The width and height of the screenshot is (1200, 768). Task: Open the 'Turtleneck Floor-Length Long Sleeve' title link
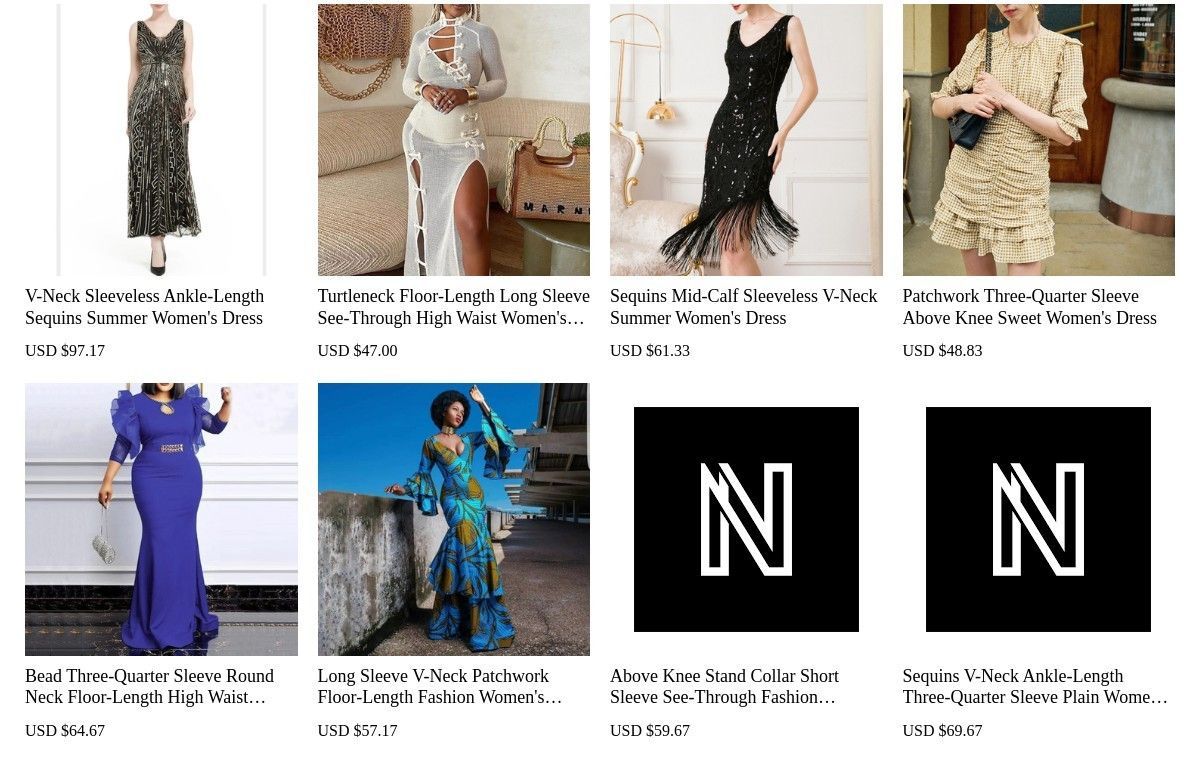(454, 307)
